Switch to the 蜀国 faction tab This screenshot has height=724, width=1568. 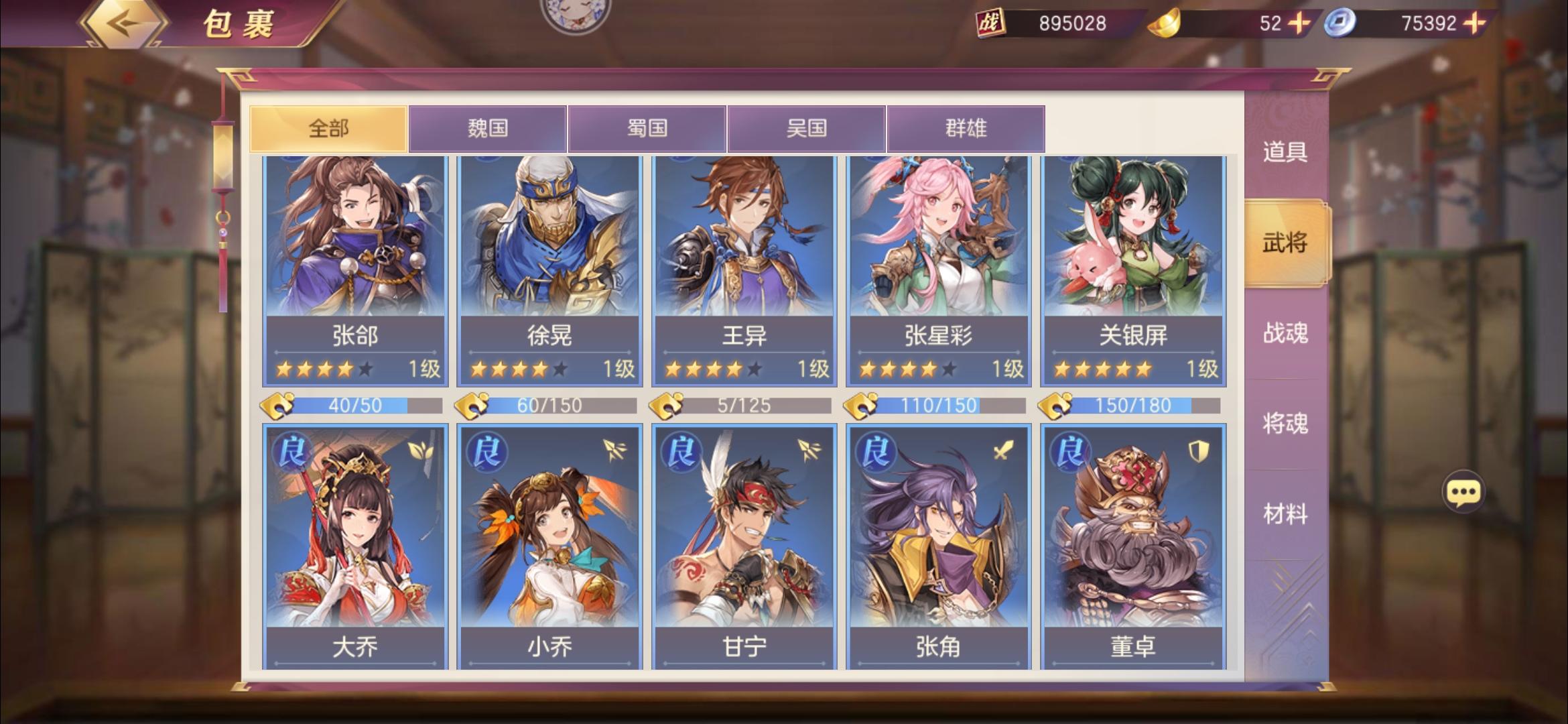click(647, 129)
